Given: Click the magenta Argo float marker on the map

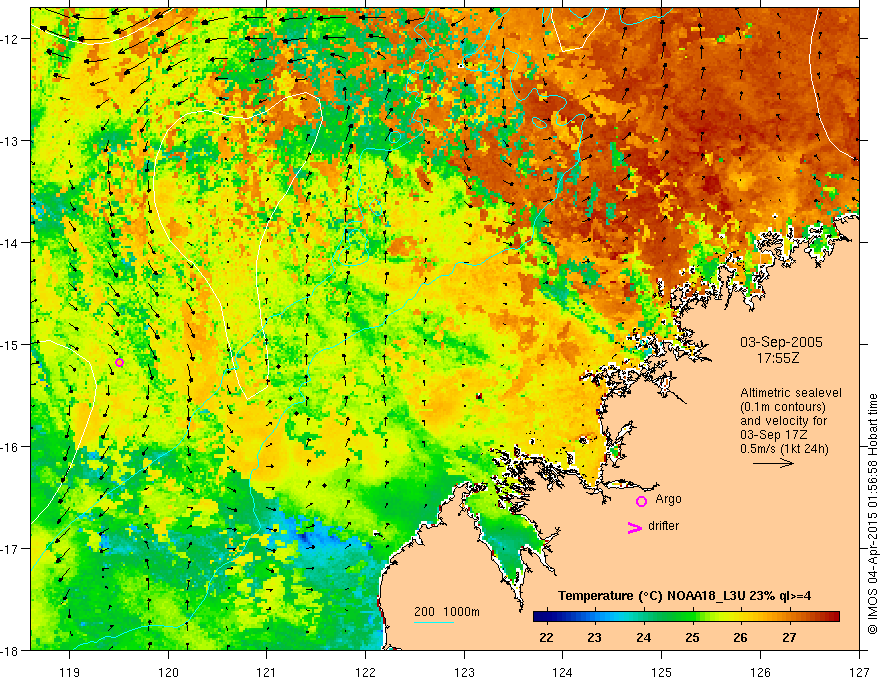Looking at the screenshot, I should (119, 362).
